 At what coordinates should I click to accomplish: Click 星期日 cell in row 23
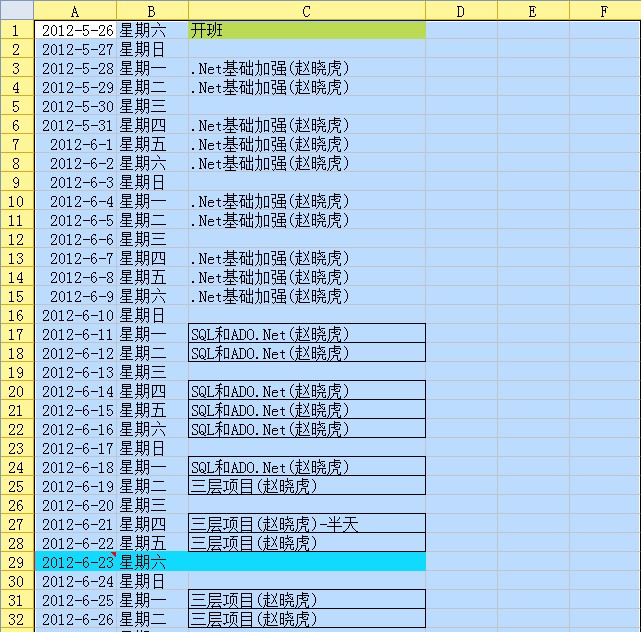(152, 448)
